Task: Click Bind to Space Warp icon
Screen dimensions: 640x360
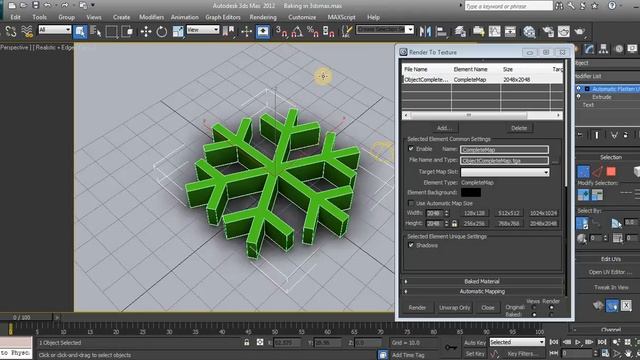Action: (27, 31)
